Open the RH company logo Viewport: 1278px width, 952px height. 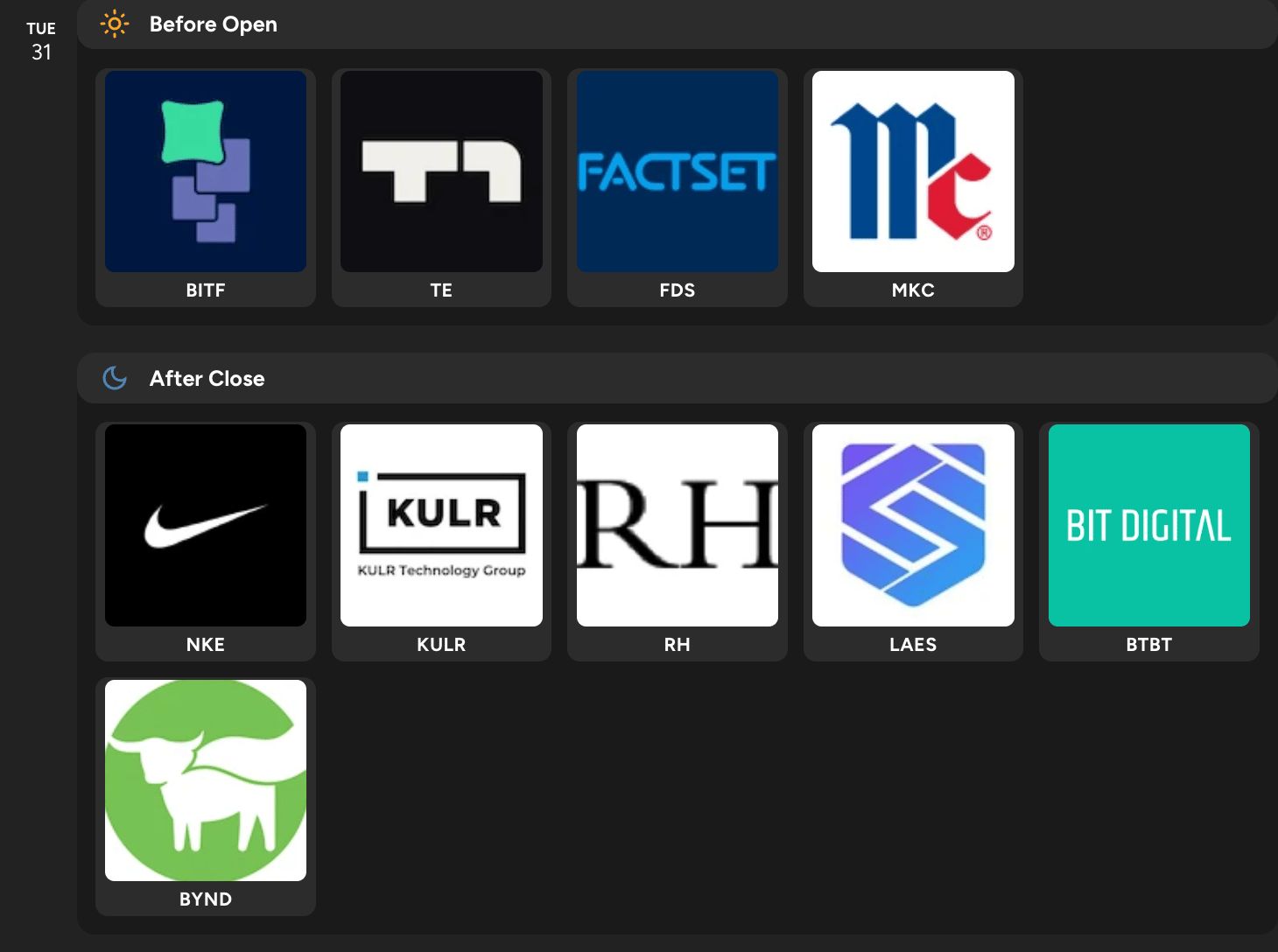point(678,525)
